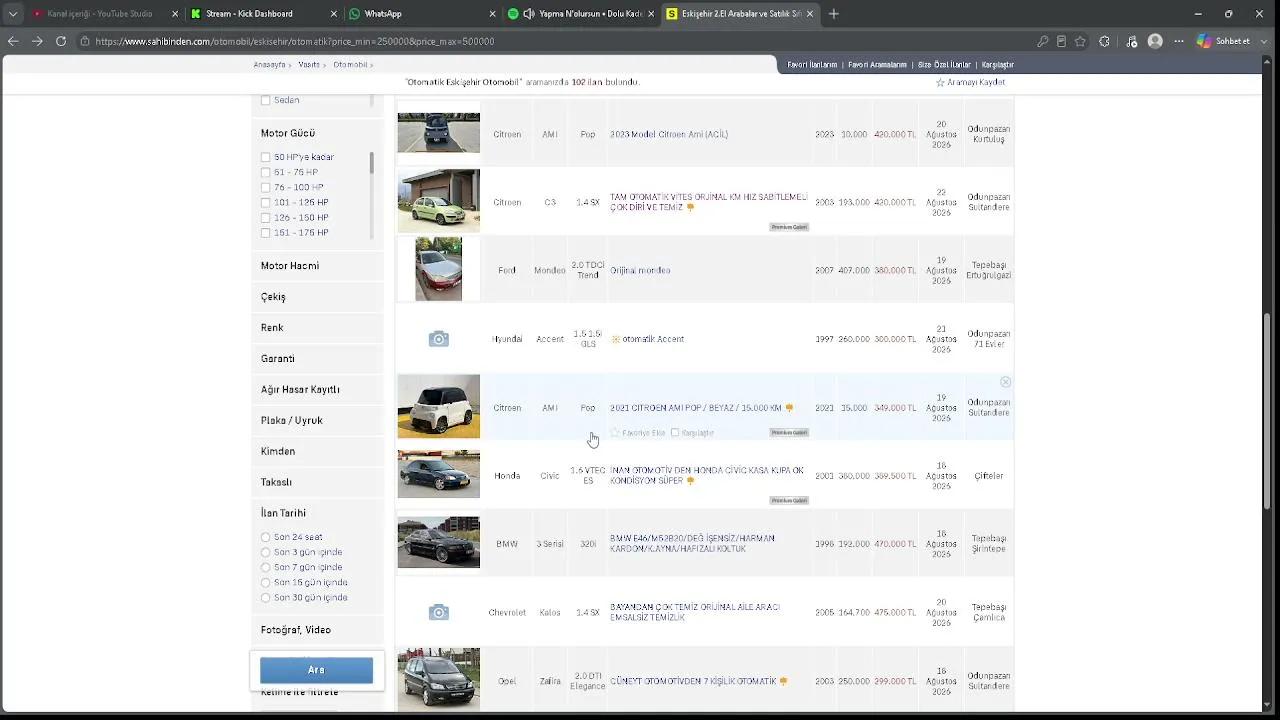Go back using the browser back arrow
This screenshot has width=1280, height=720.
[13, 41]
